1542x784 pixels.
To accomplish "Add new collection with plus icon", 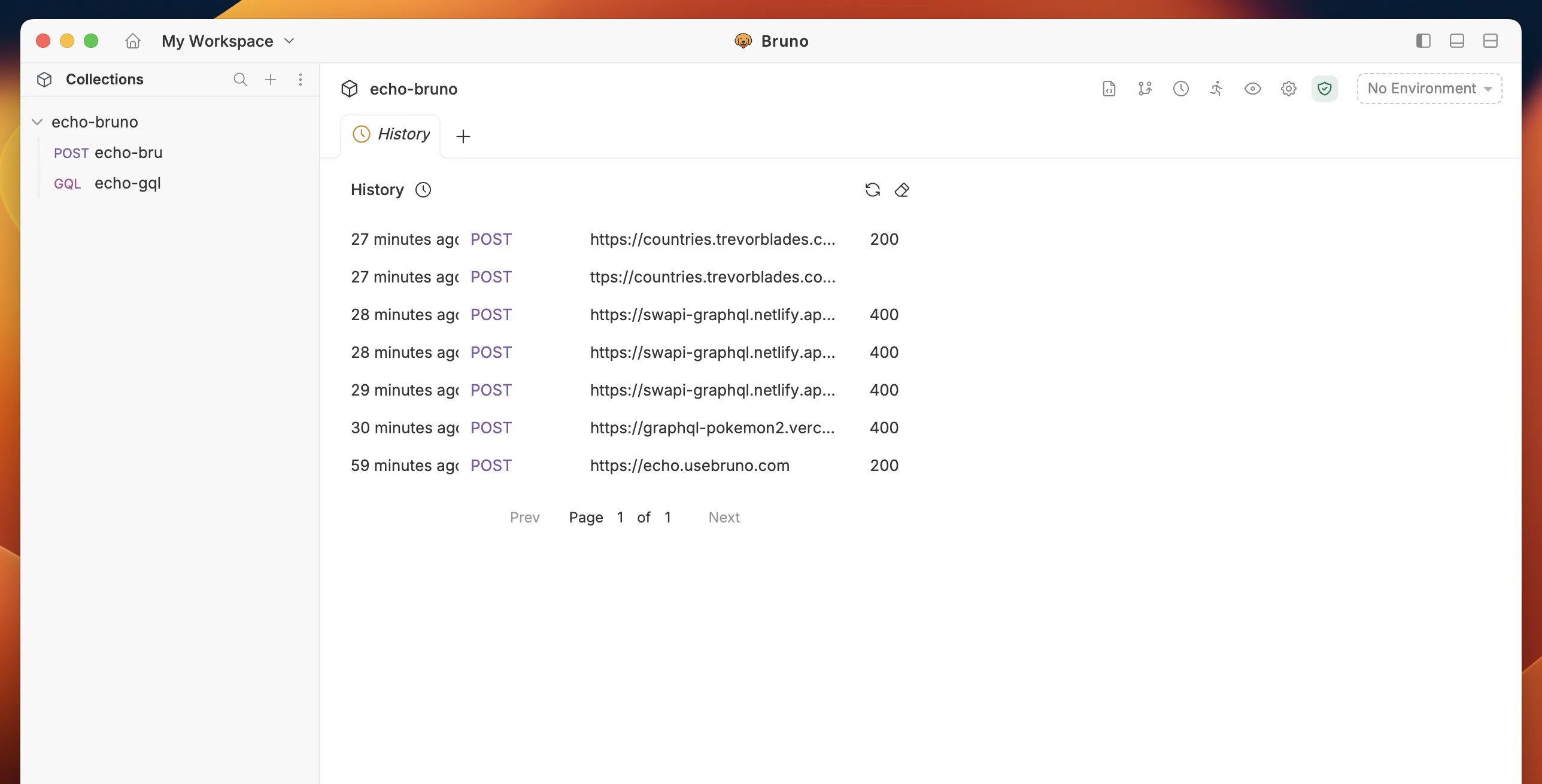I will pyautogui.click(x=271, y=79).
